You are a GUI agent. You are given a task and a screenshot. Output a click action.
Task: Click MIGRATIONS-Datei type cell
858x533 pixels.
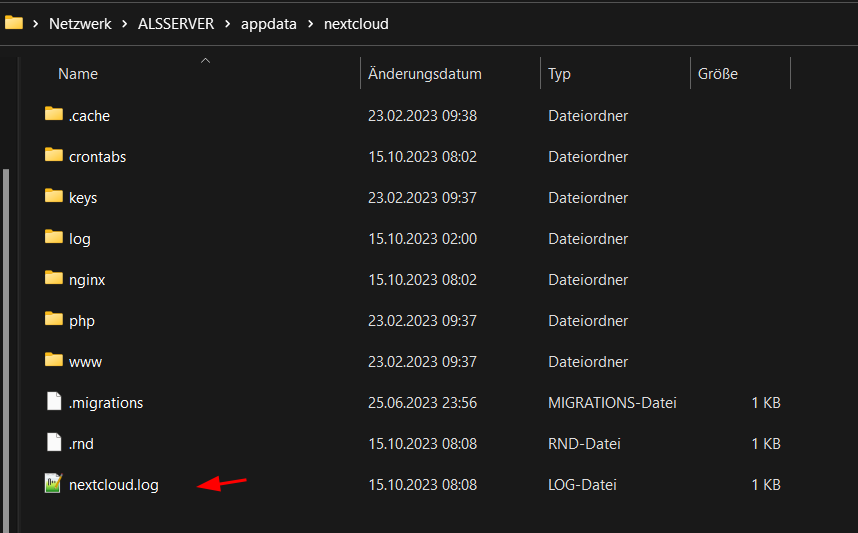tap(612, 403)
